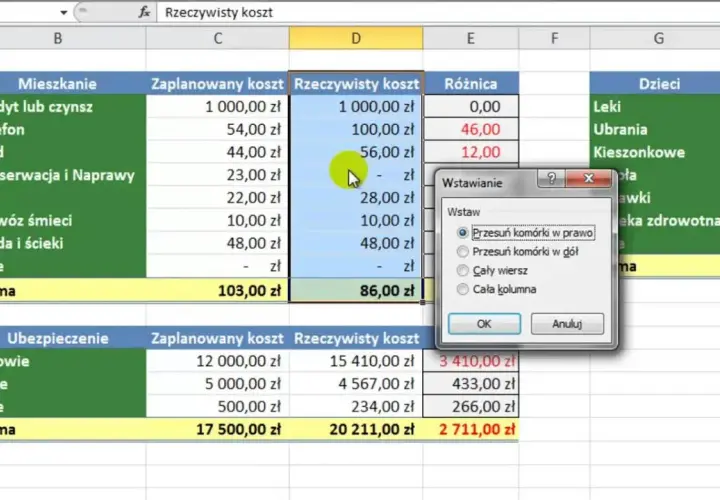Select the red 2 711,00 zł cell

pos(471,429)
